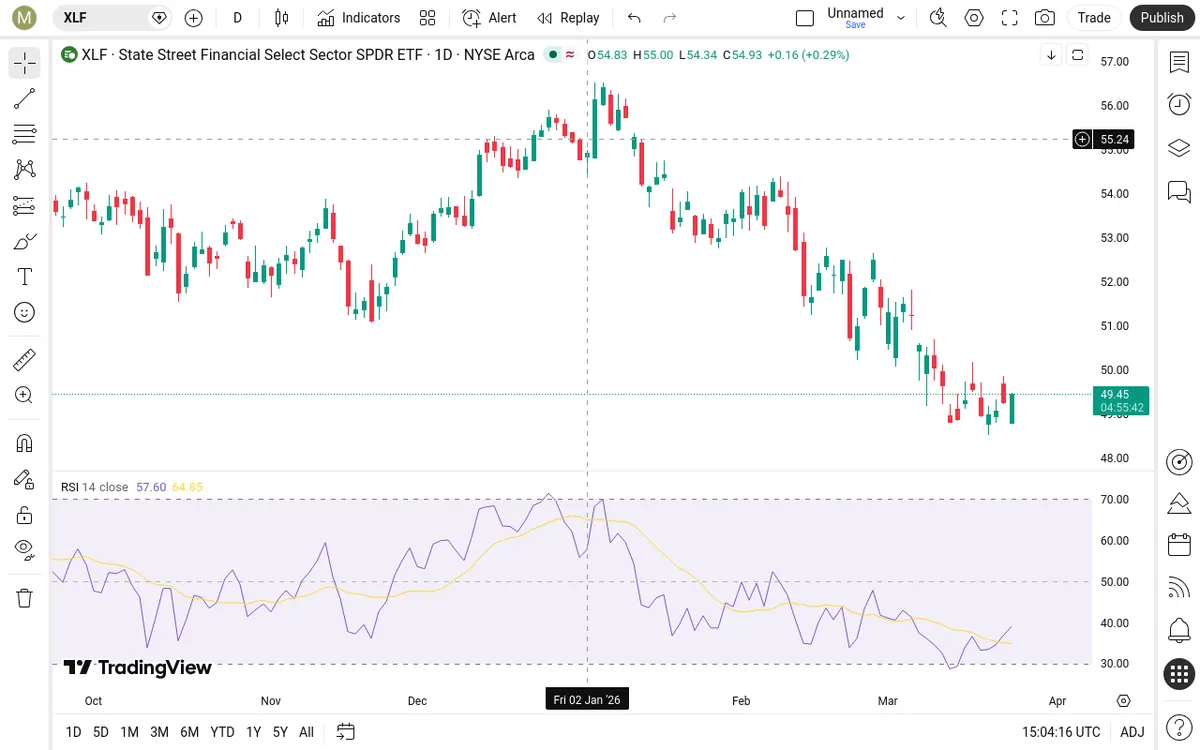Image resolution: width=1200 pixels, height=750 pixels.
Task: Open the notifications bell
Action: [1179, 631]
